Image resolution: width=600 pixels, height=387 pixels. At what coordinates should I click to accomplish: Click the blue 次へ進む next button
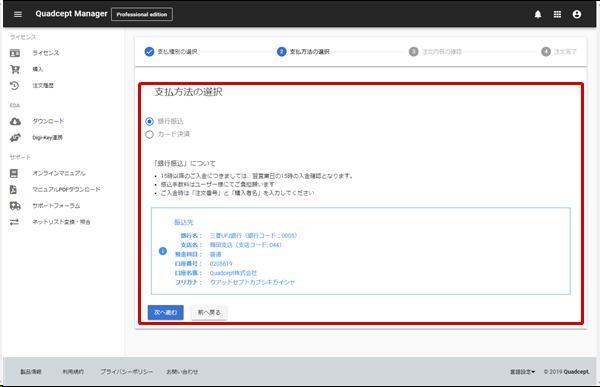(x=165, y=312)
